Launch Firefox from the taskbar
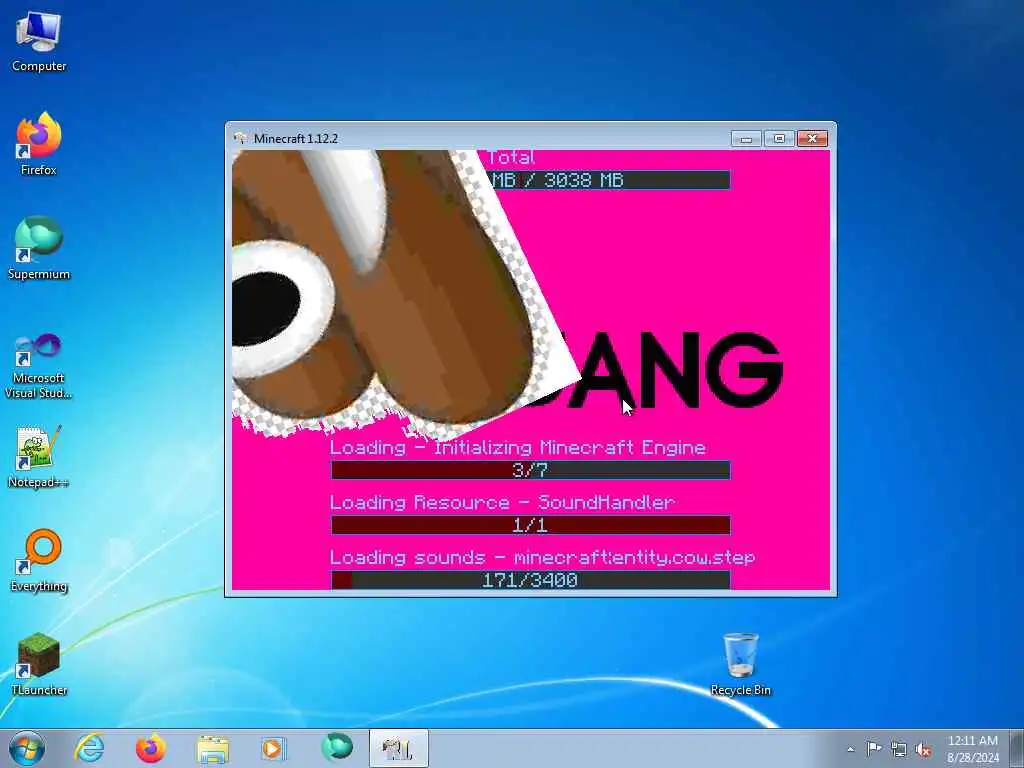1024x768 pixels. [150, 748]
